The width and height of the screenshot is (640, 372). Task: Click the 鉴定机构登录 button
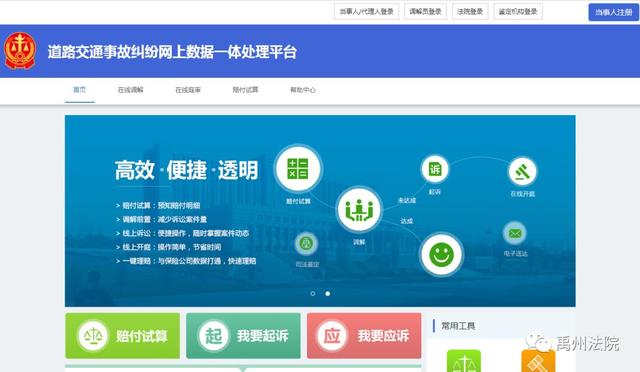[x=518, y=12]
